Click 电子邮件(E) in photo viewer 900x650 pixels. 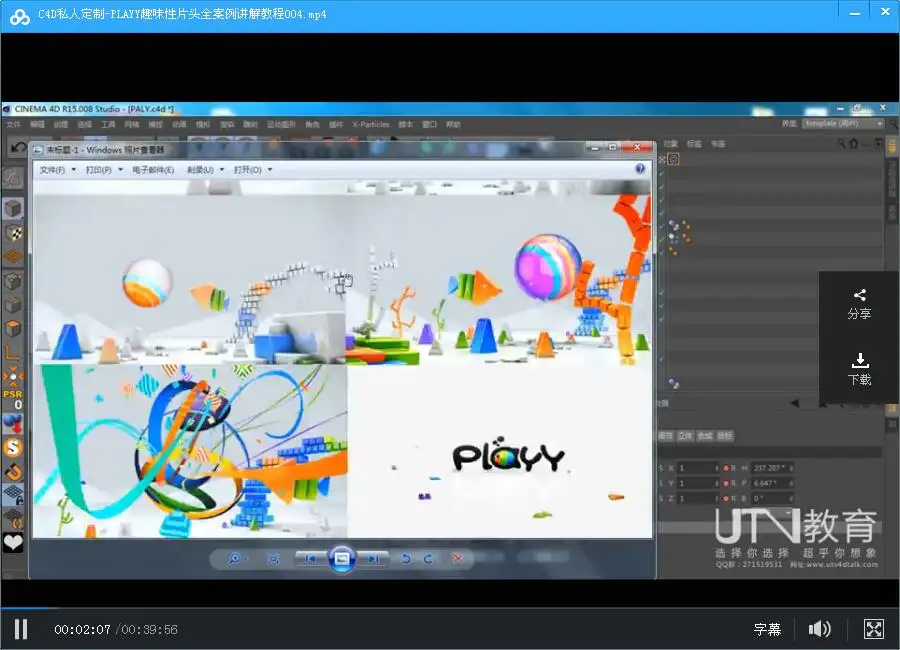point(153,169)
